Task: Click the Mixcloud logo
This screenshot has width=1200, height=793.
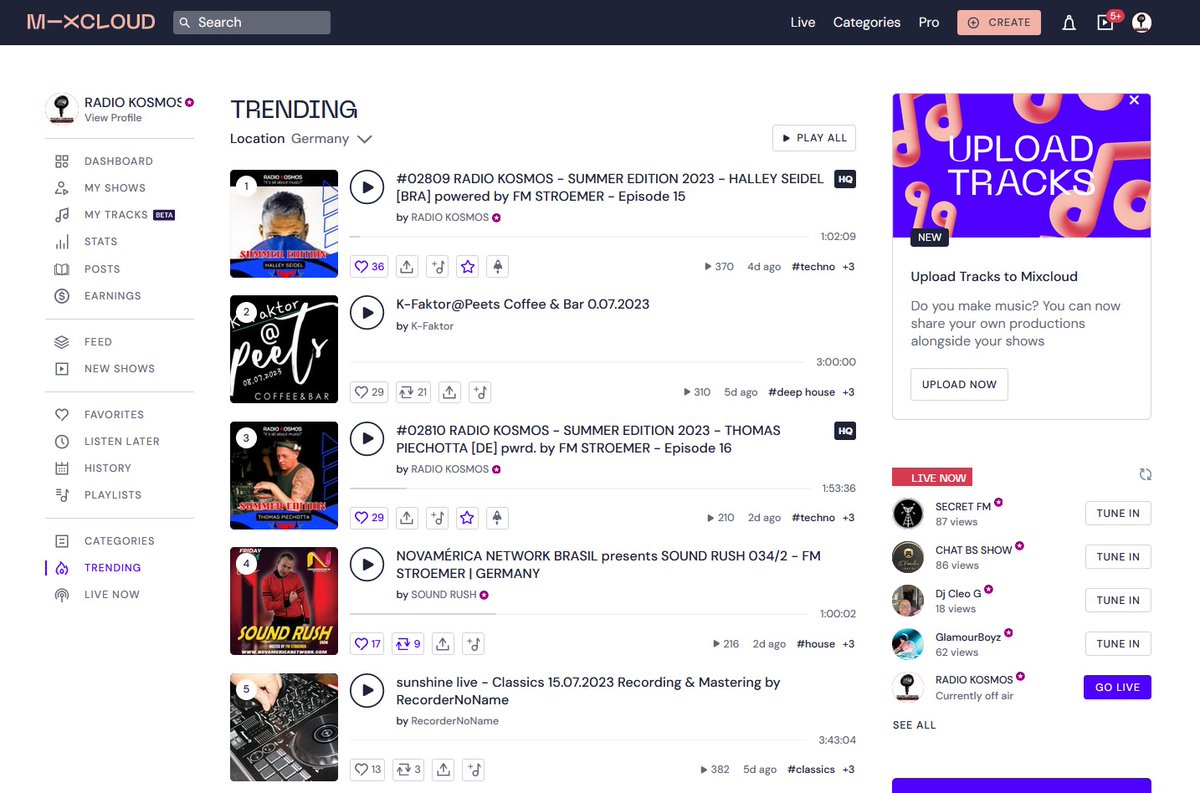Action: click(91, 22)
